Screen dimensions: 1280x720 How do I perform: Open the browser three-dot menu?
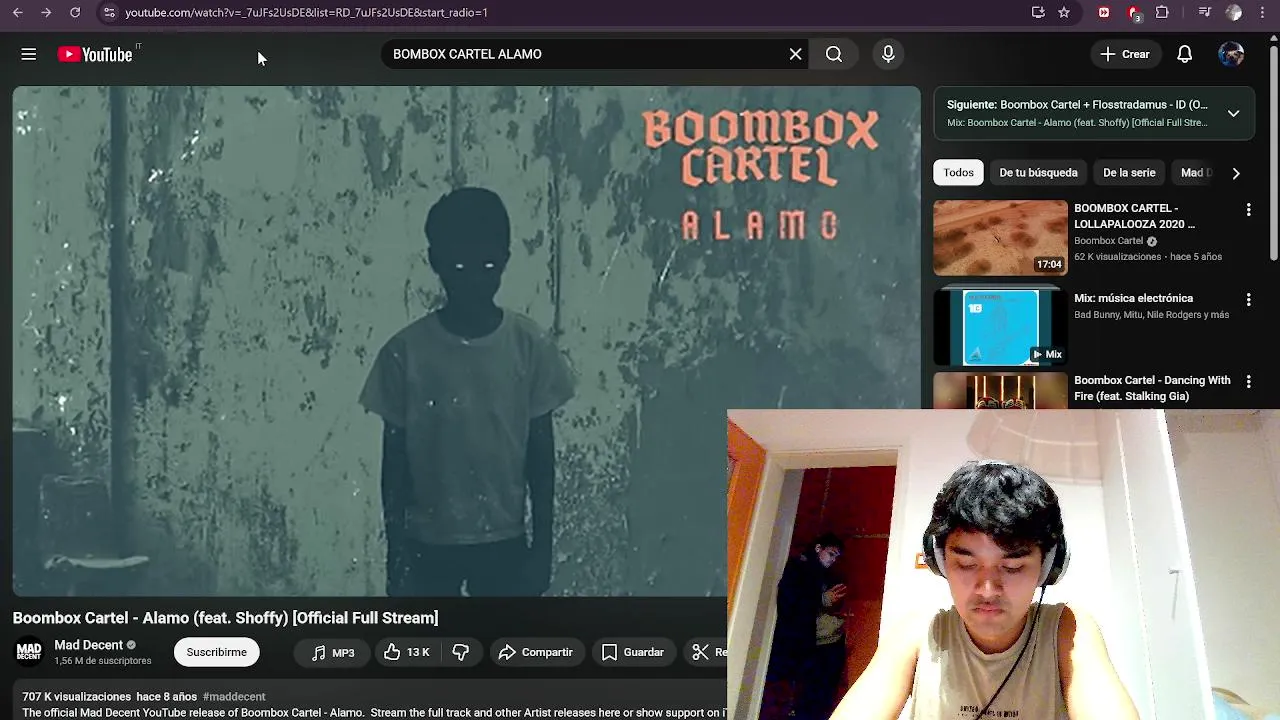pyautogui.click(x=1263, y=12)
